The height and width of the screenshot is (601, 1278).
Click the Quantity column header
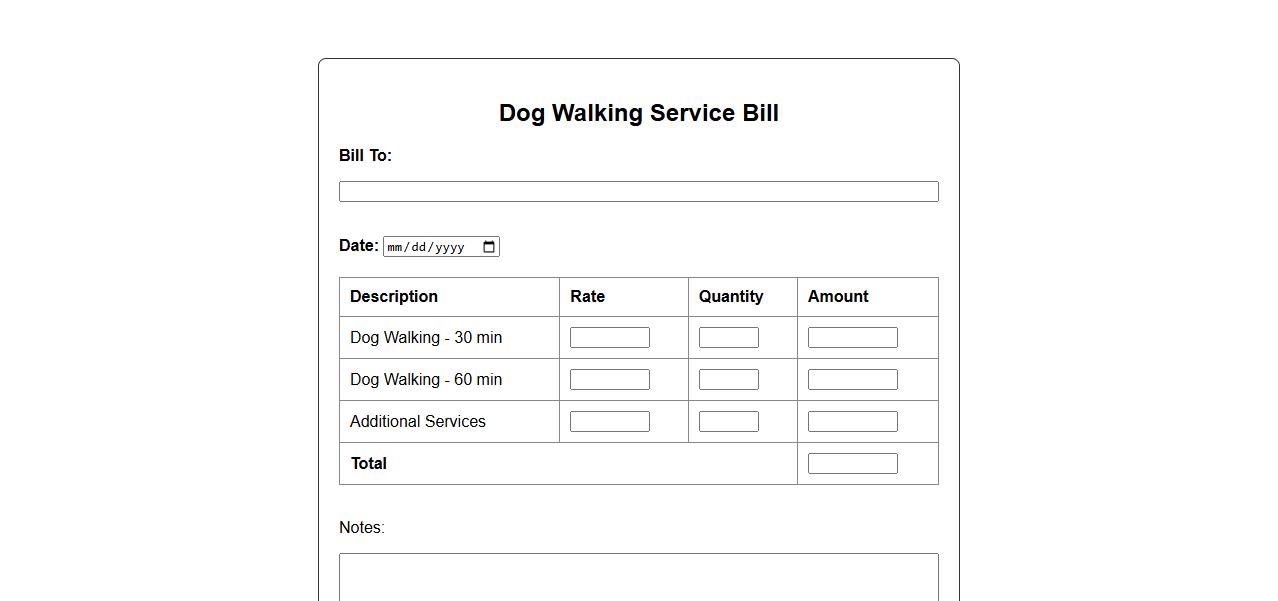(730, 297)
